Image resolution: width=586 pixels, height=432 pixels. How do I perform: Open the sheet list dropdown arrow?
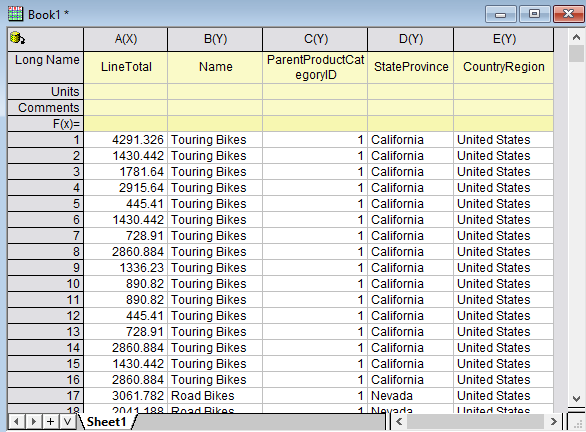pyautogui.click(x=67, y=422)
